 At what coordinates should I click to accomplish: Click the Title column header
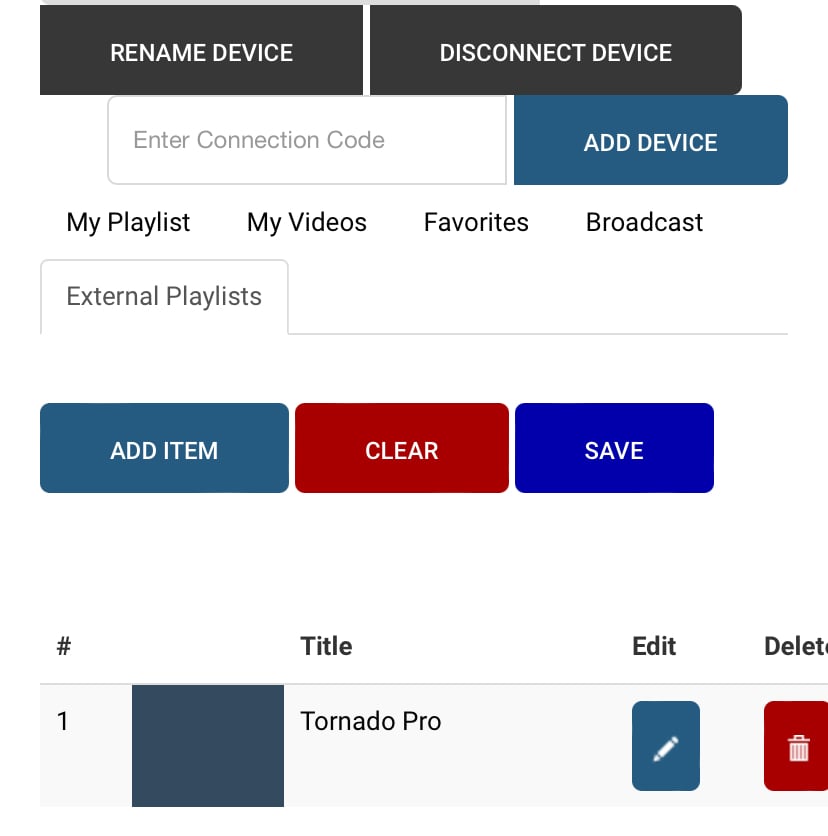[326, 646]
